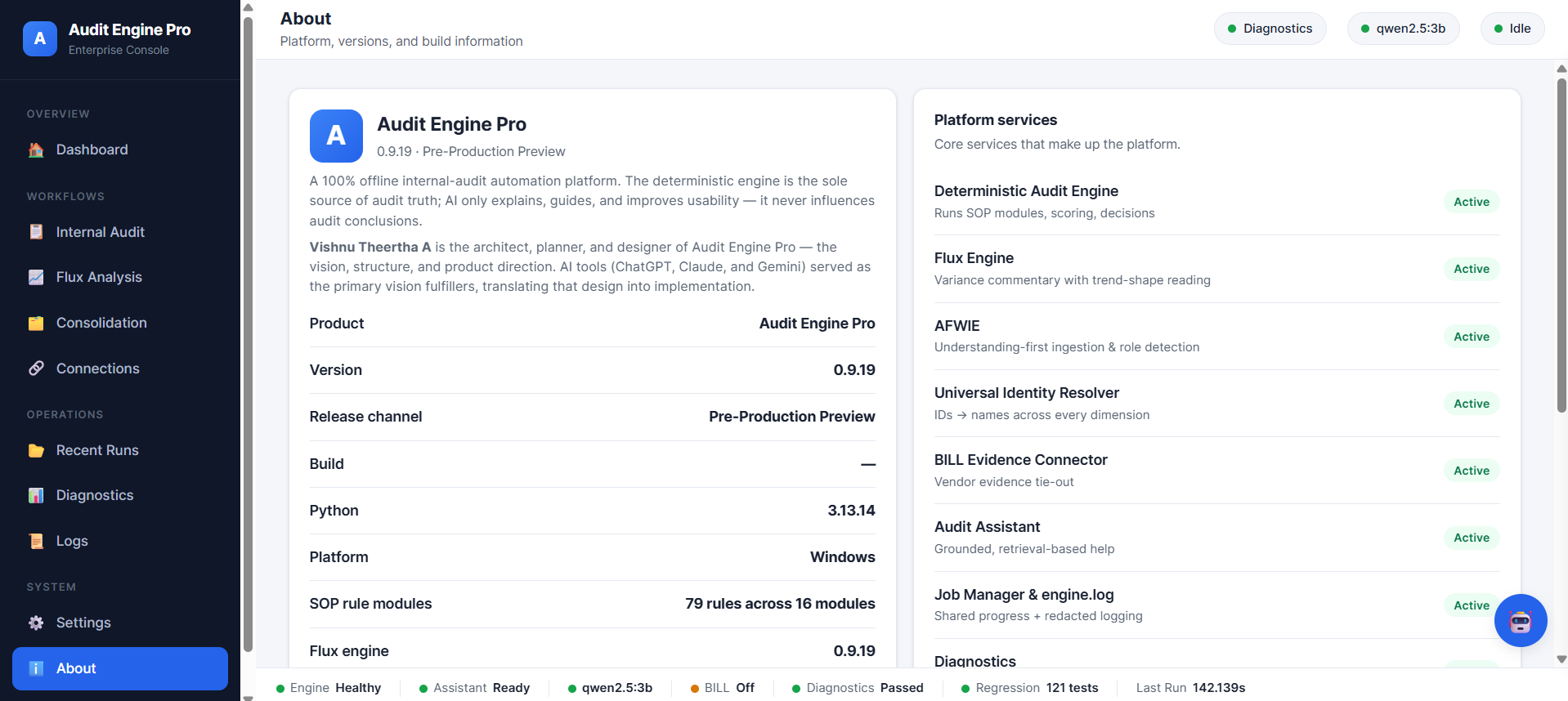Click the Engine Healthy status entry
Image resolution: width=1568 pixels, height=701 pixels.
click(x=329, y=688)
